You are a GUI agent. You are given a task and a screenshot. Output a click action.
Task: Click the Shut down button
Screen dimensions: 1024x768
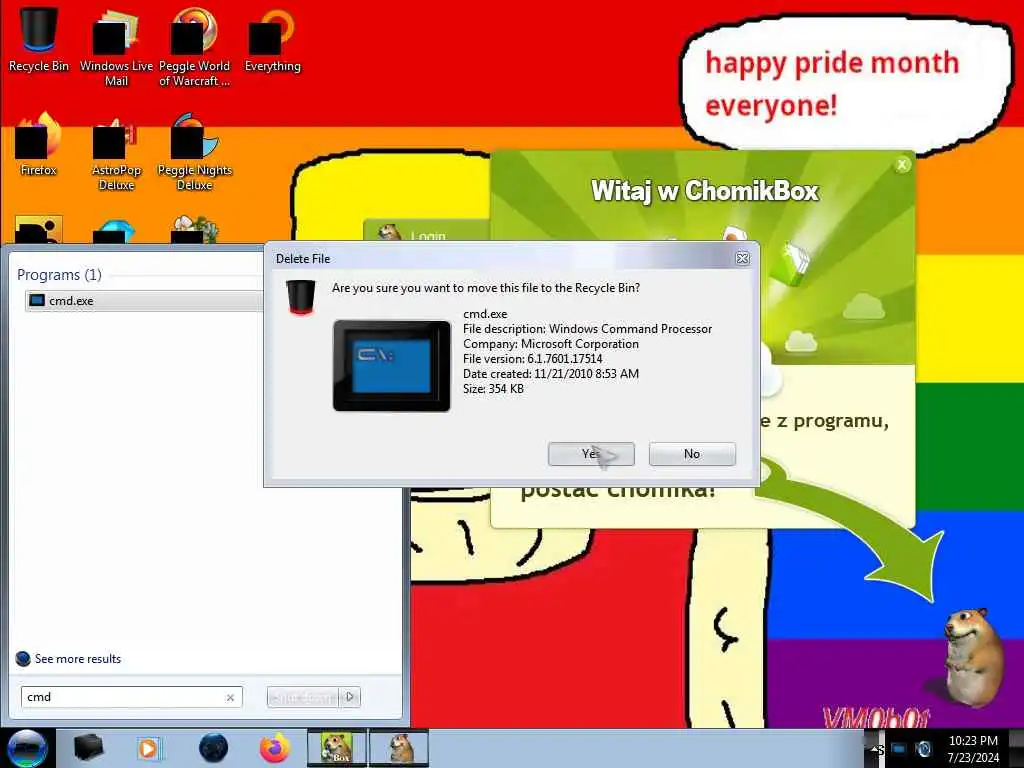pyautogui.click(x=304, y=697)
